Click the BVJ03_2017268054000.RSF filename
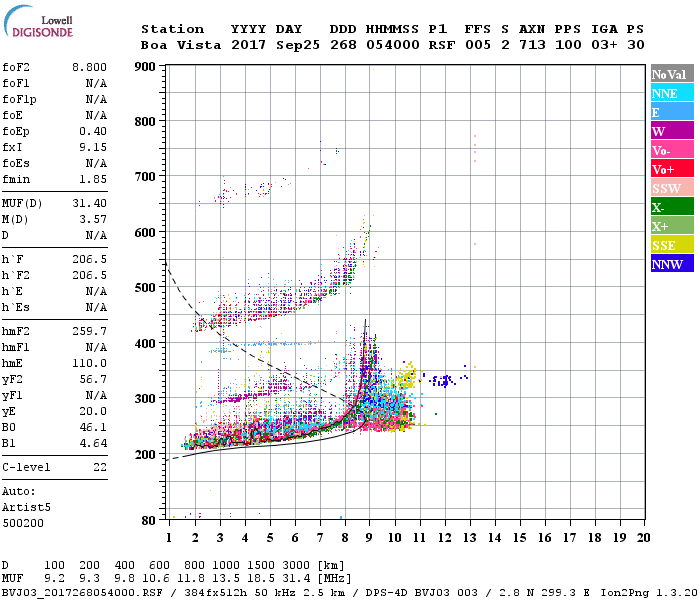Image resolution: width=700 pixels, height=600 pixels. click(x=82, y=592)
